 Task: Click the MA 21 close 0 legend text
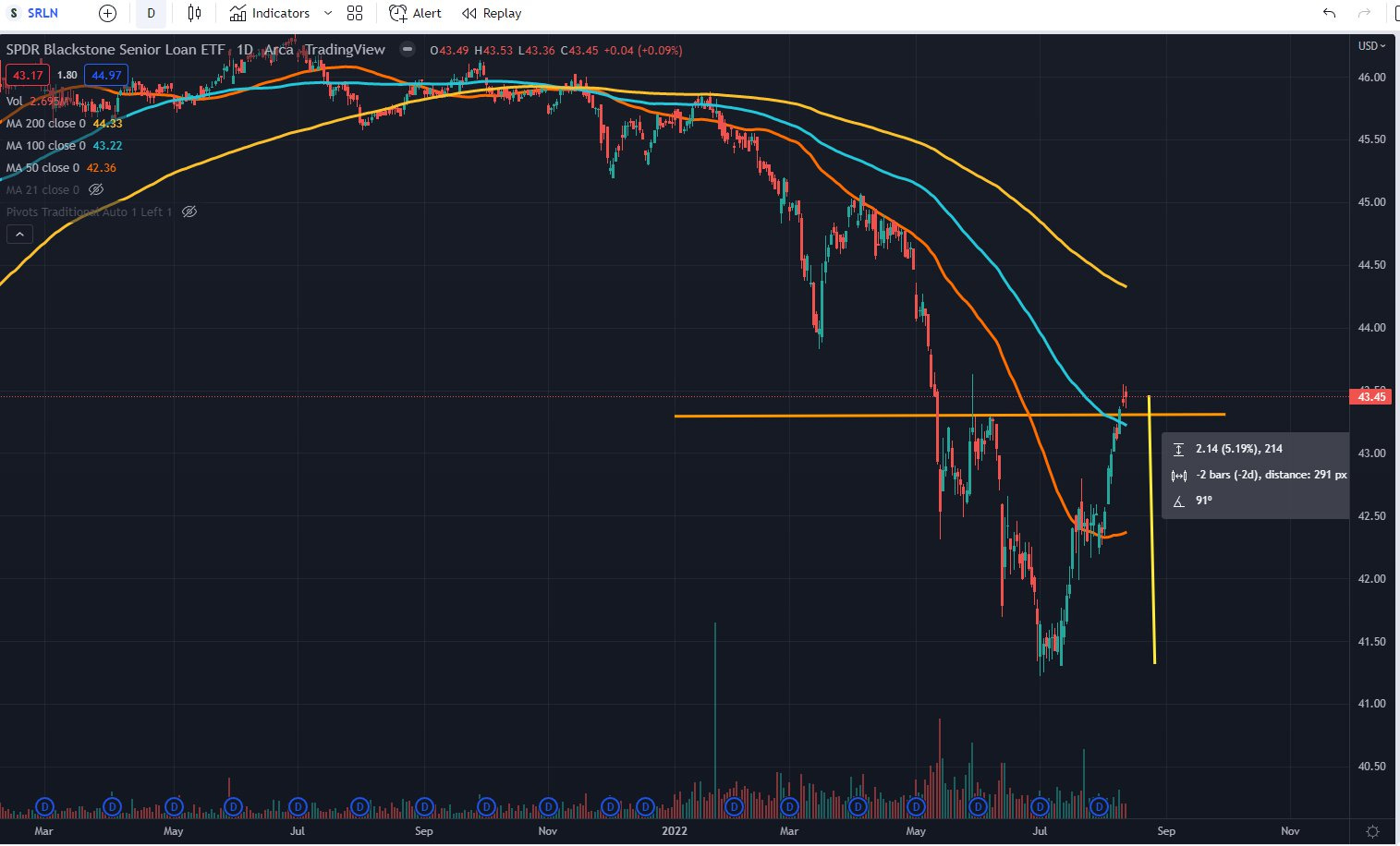pos(43,189)
